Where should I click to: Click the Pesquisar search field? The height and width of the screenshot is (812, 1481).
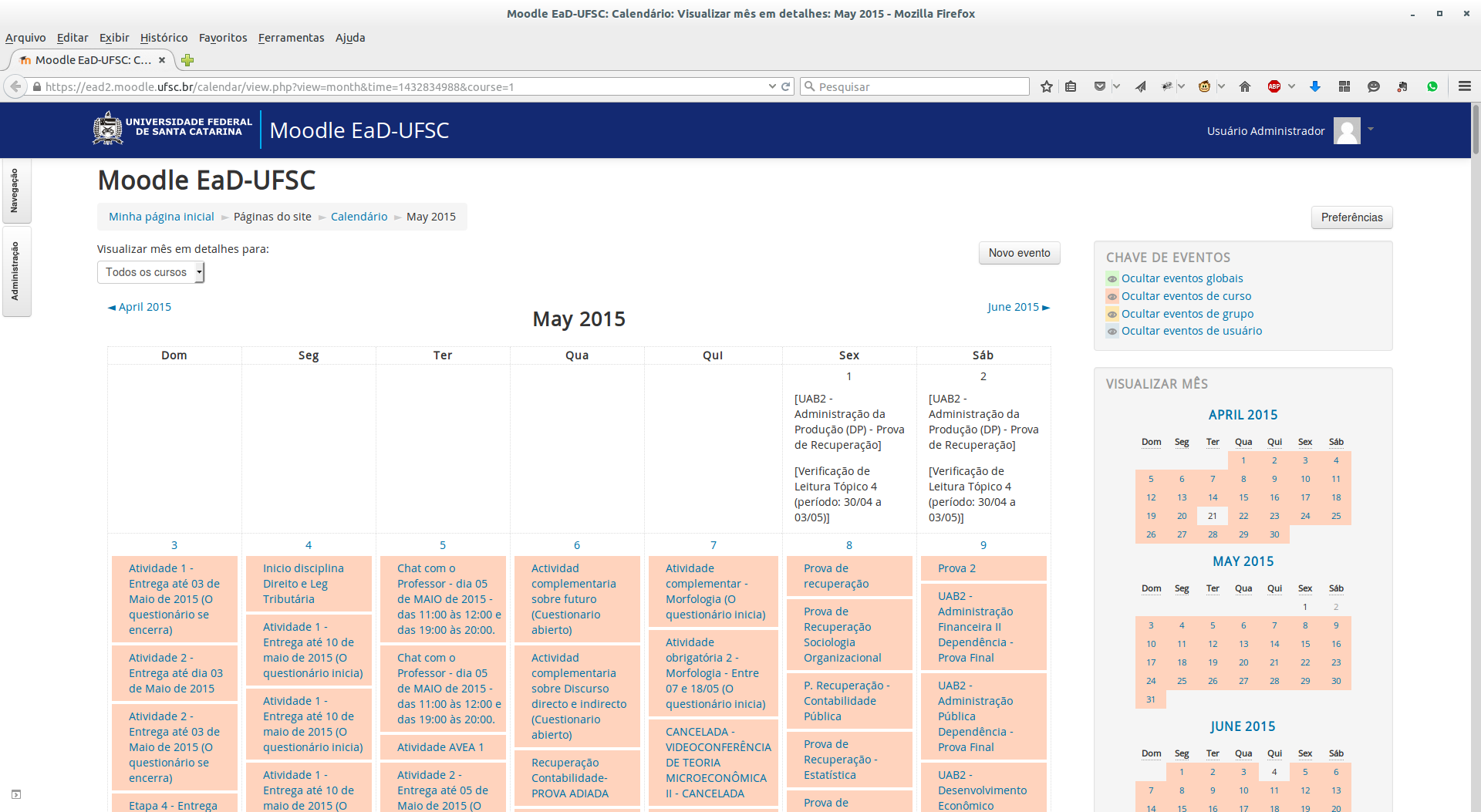[x=915, y=86]
